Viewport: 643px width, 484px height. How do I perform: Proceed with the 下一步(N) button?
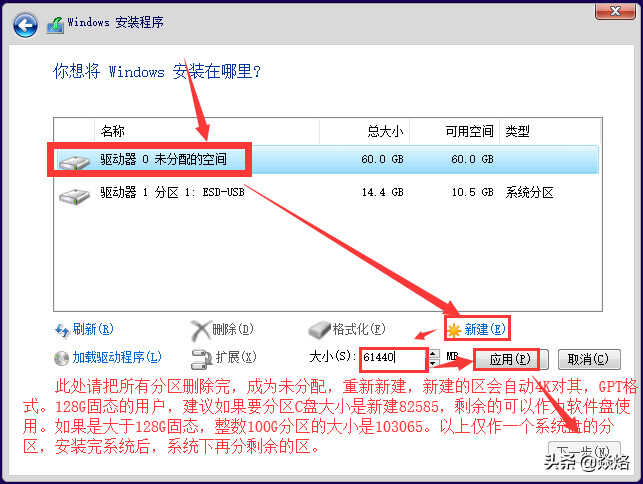[584, 452]
